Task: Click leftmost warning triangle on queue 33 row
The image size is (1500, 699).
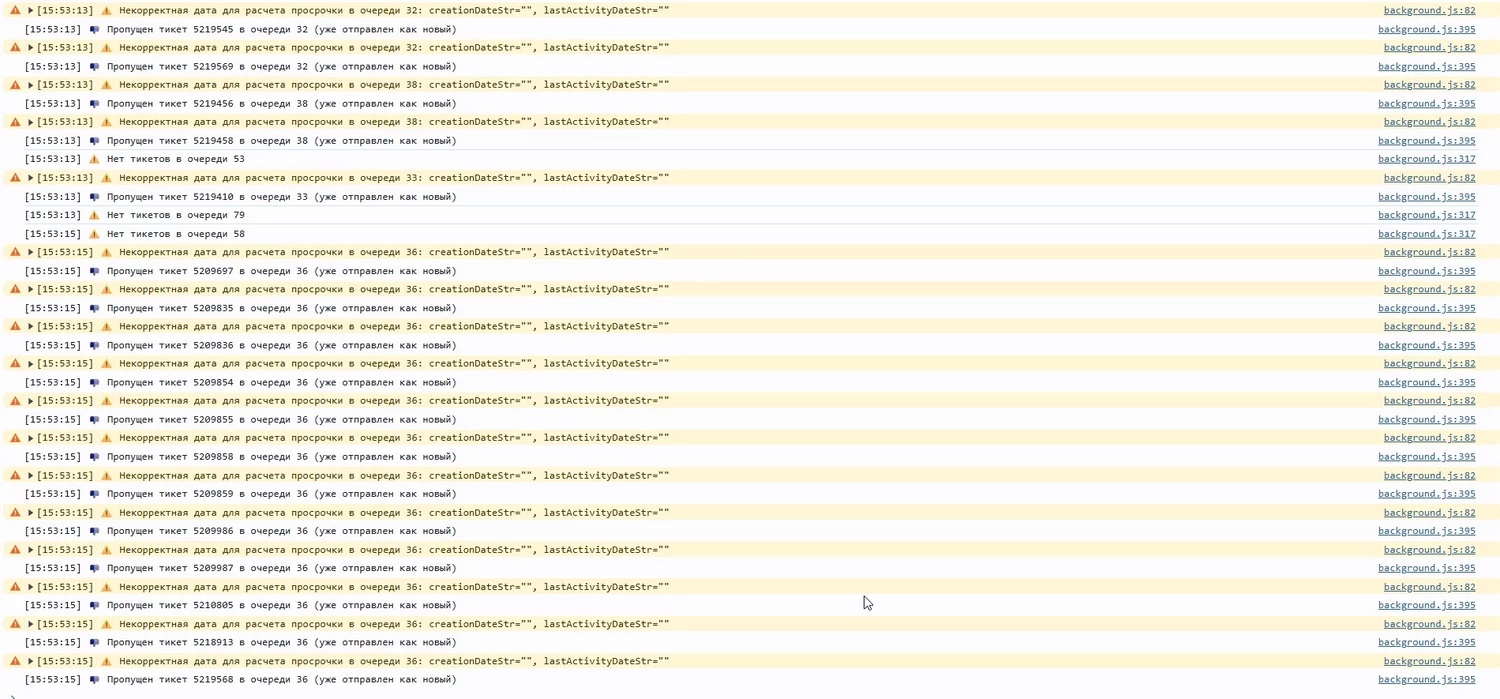Action: tap(15, 178)
